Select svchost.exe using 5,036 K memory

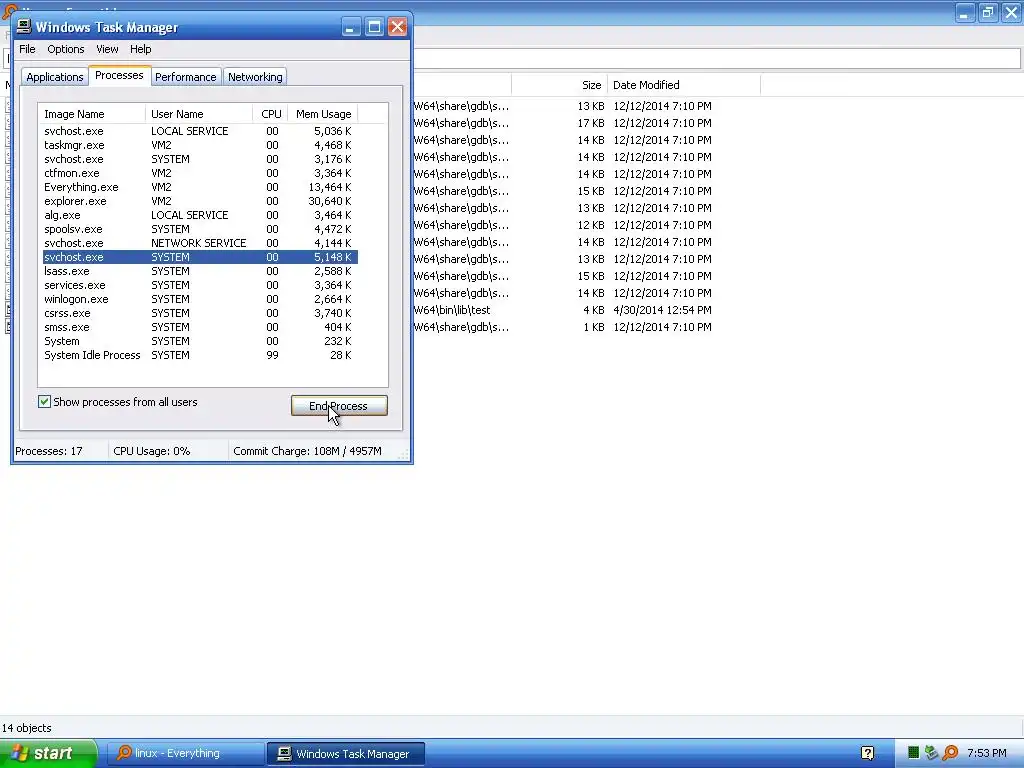click(x=200, y=131)
